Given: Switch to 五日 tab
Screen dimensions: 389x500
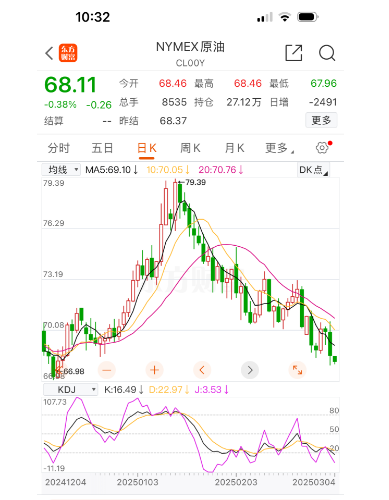Looking at the screenshot, I should click(x=102, y=148).
